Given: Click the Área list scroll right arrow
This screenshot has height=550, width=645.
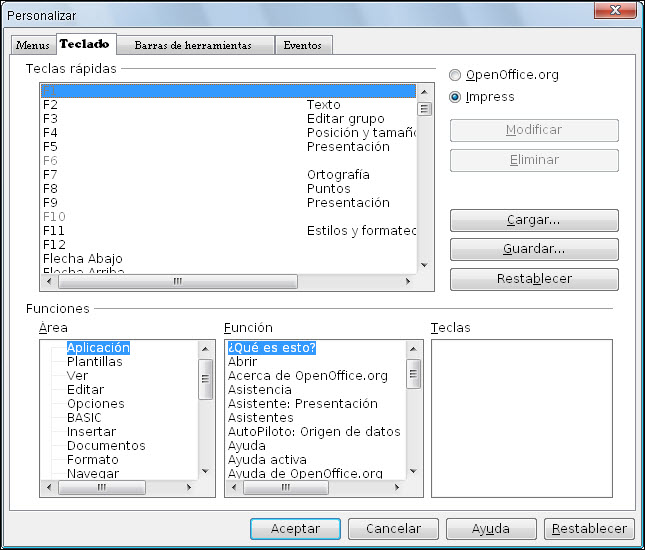Looking at the screenshot, I should 189,487.
